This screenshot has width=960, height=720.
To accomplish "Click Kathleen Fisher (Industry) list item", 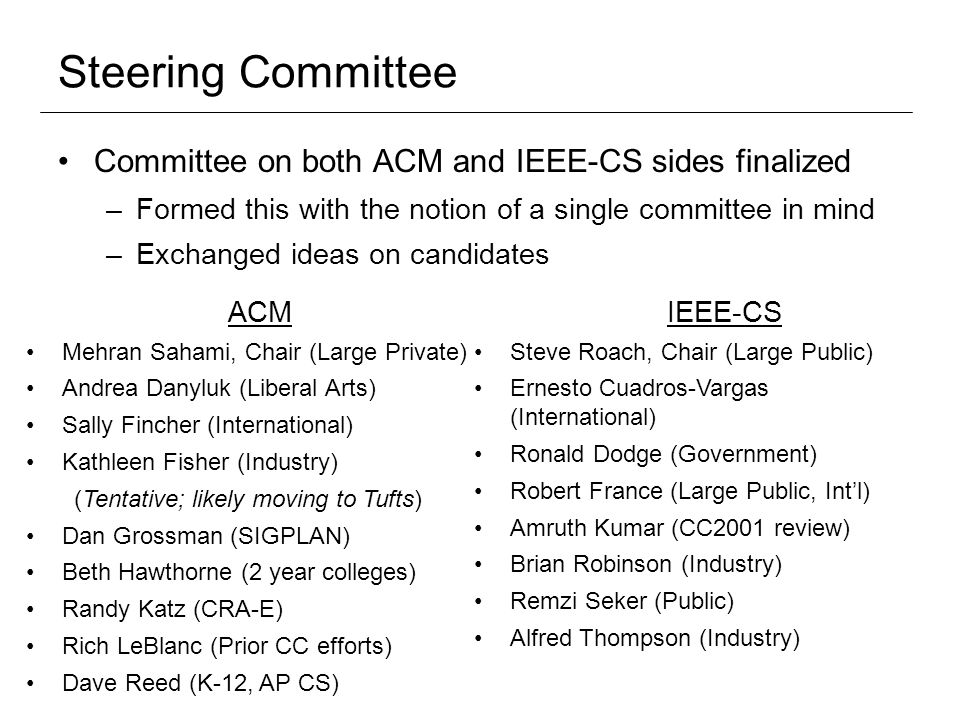I will 200,462.
